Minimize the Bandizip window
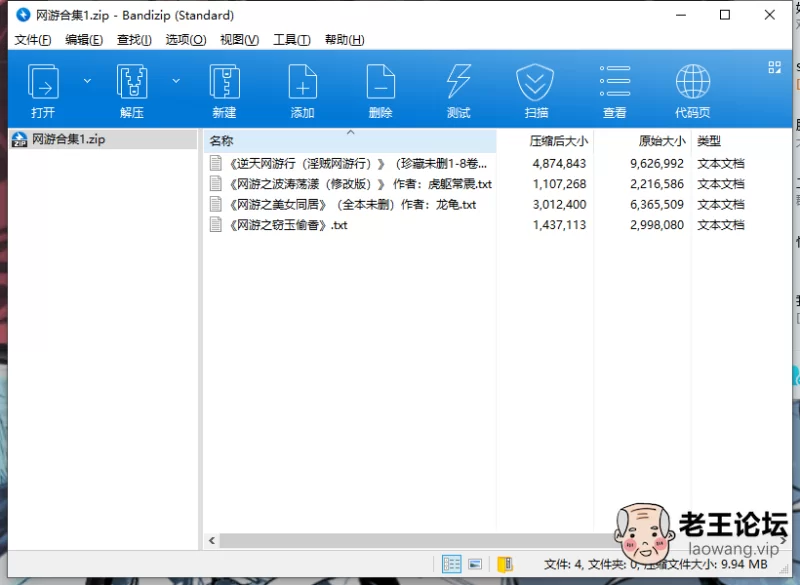 coord(681,15)
